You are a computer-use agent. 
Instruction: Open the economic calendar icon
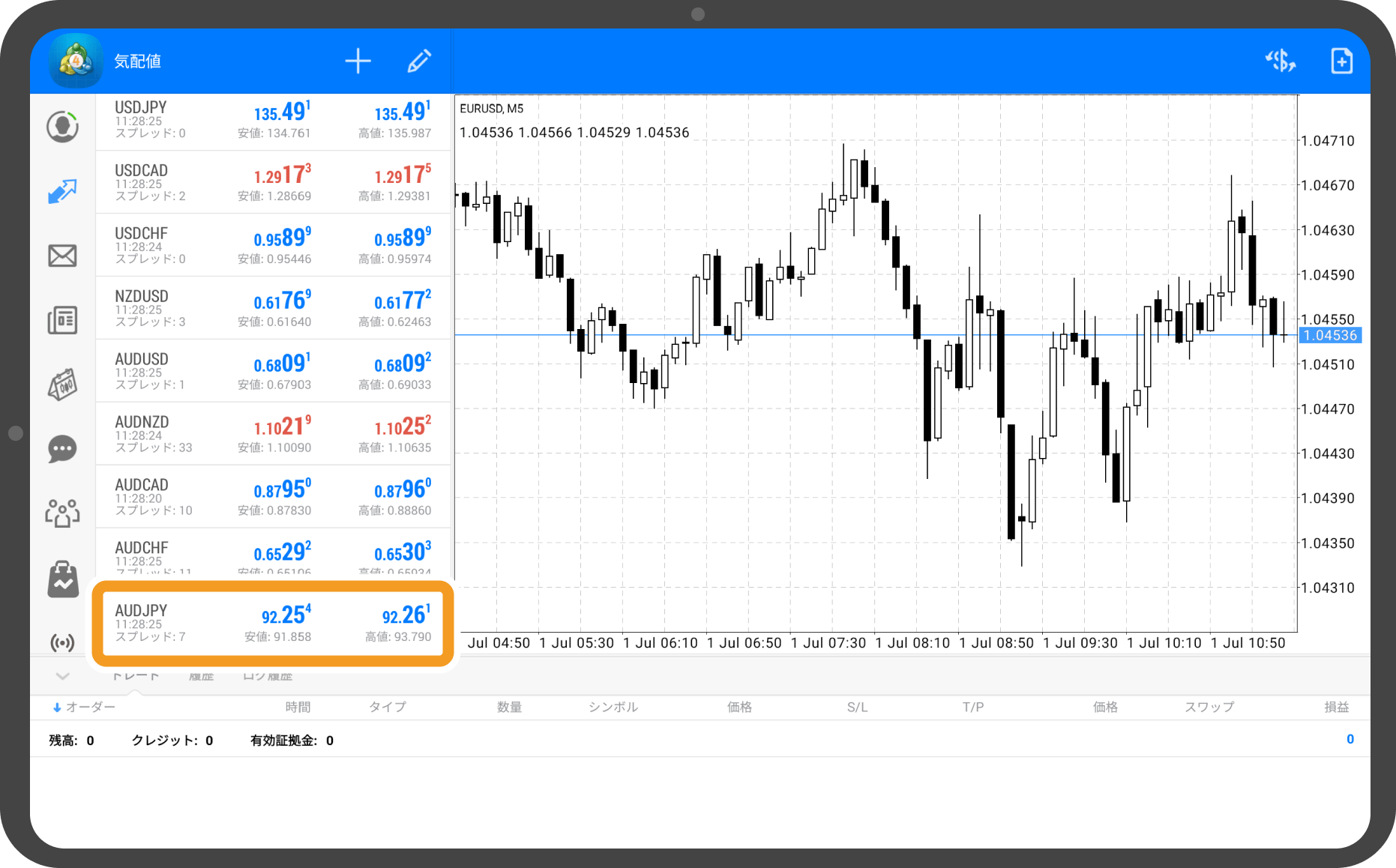(62, 385)
